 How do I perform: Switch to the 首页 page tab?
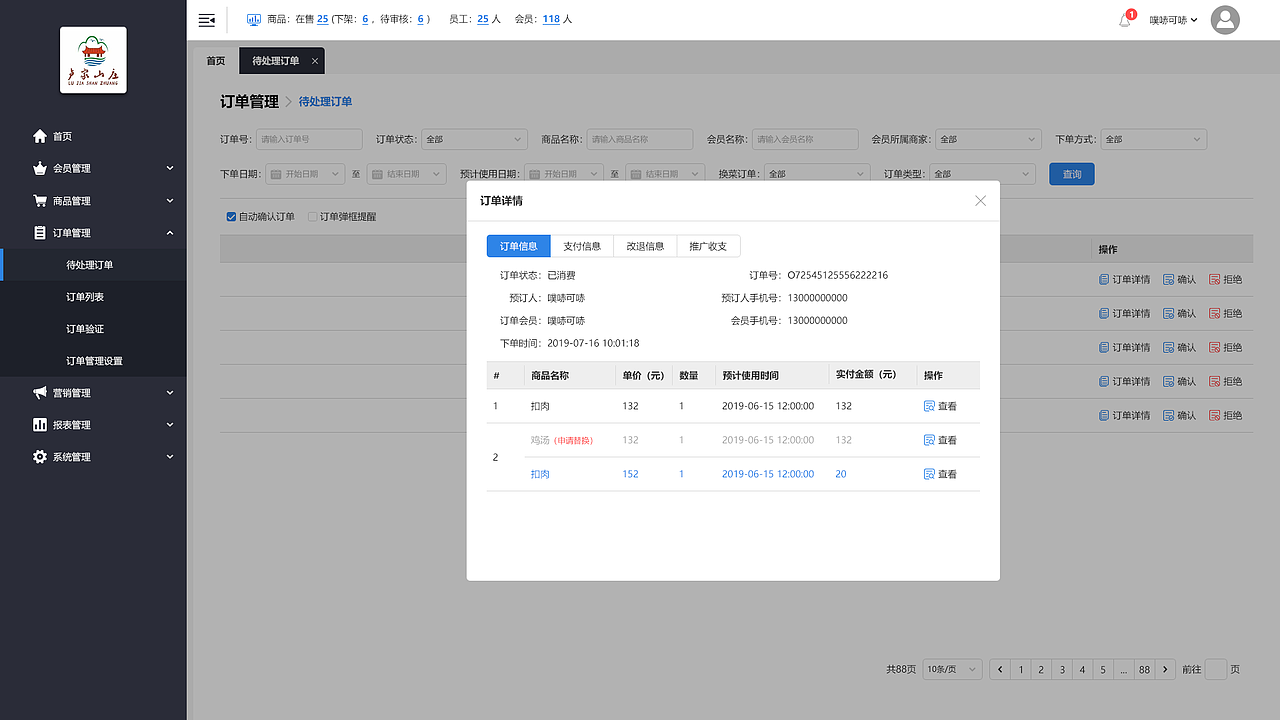tap(216, 61)
